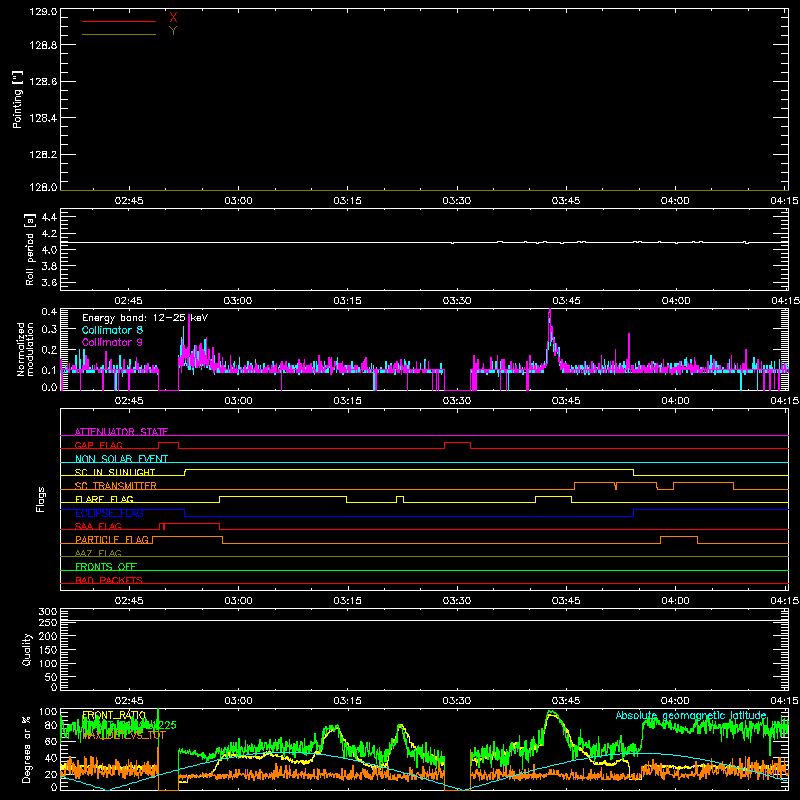Click the PARTICLE_FLAG label
This screenshot has height=800, width=800.
112,539
